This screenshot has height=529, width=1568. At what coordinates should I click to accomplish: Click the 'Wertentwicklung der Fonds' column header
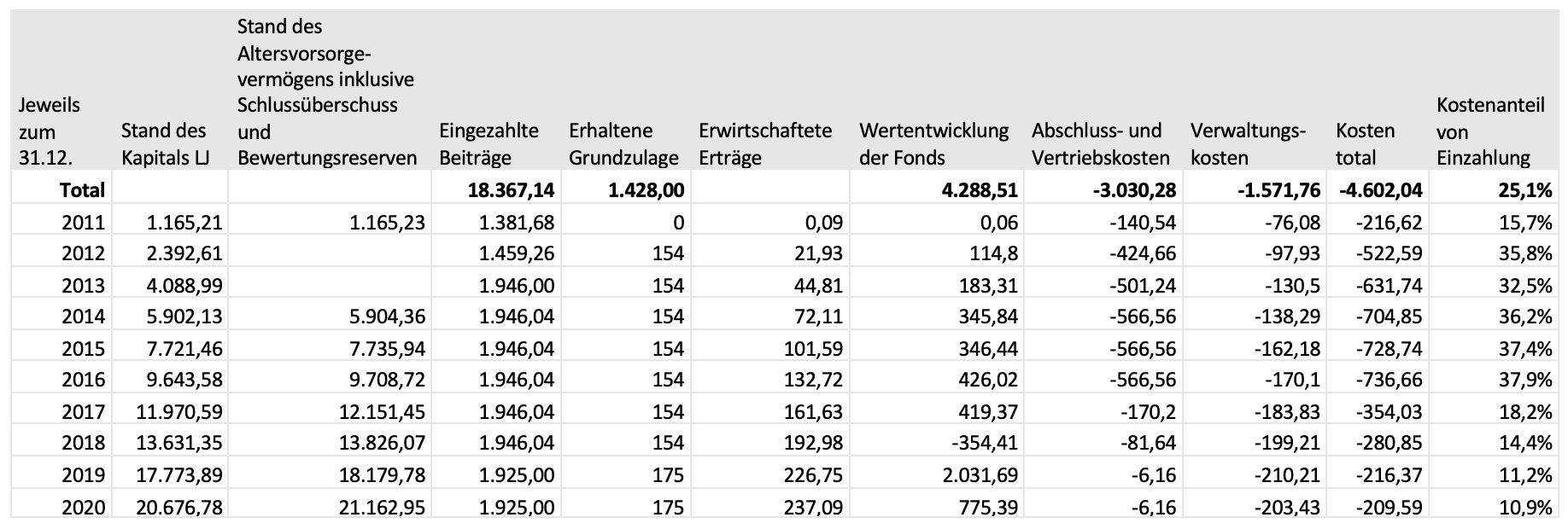934,144
